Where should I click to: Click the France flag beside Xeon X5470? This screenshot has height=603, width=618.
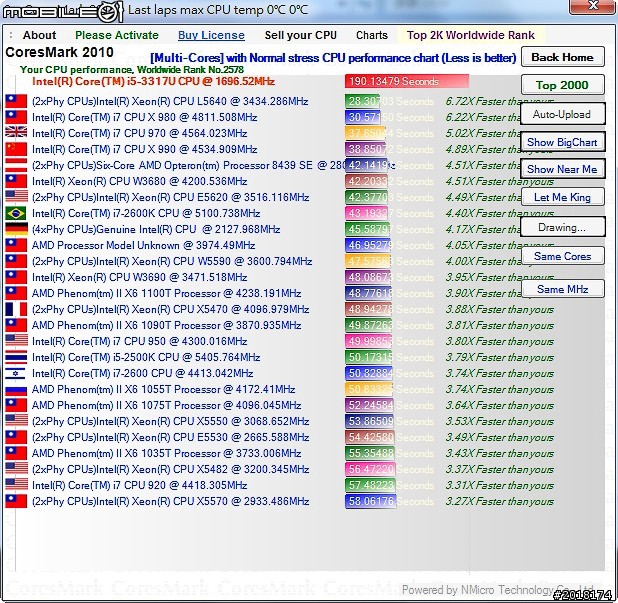coord(16,309)
